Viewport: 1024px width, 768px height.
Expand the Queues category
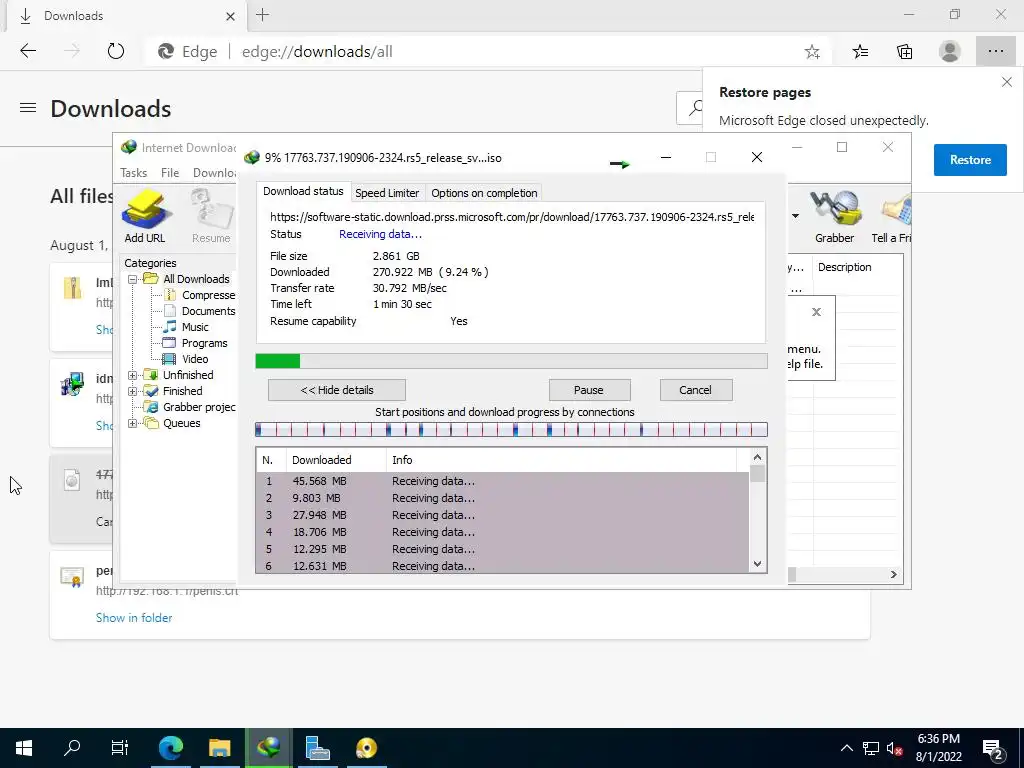coord(133,423)
